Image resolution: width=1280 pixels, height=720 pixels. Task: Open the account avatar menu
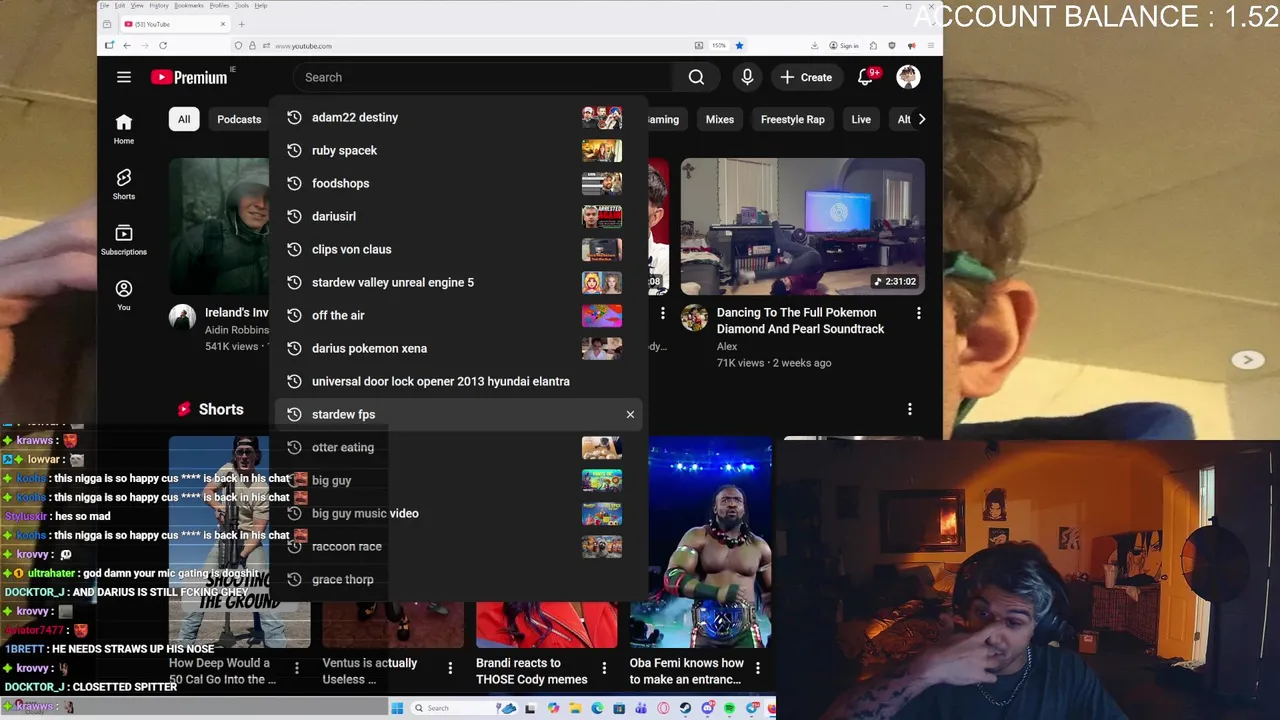pyautogui.click(x=908, y=77)
